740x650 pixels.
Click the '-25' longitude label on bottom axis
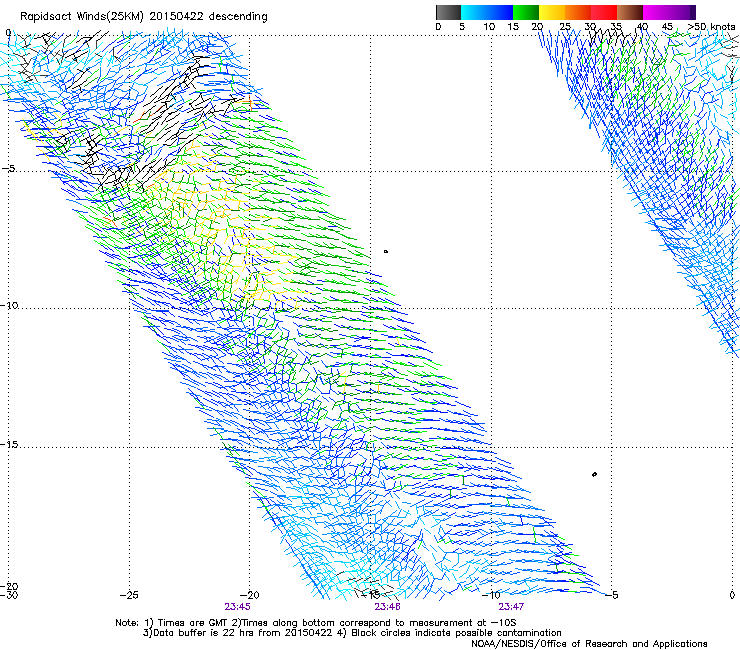(129, 595)
